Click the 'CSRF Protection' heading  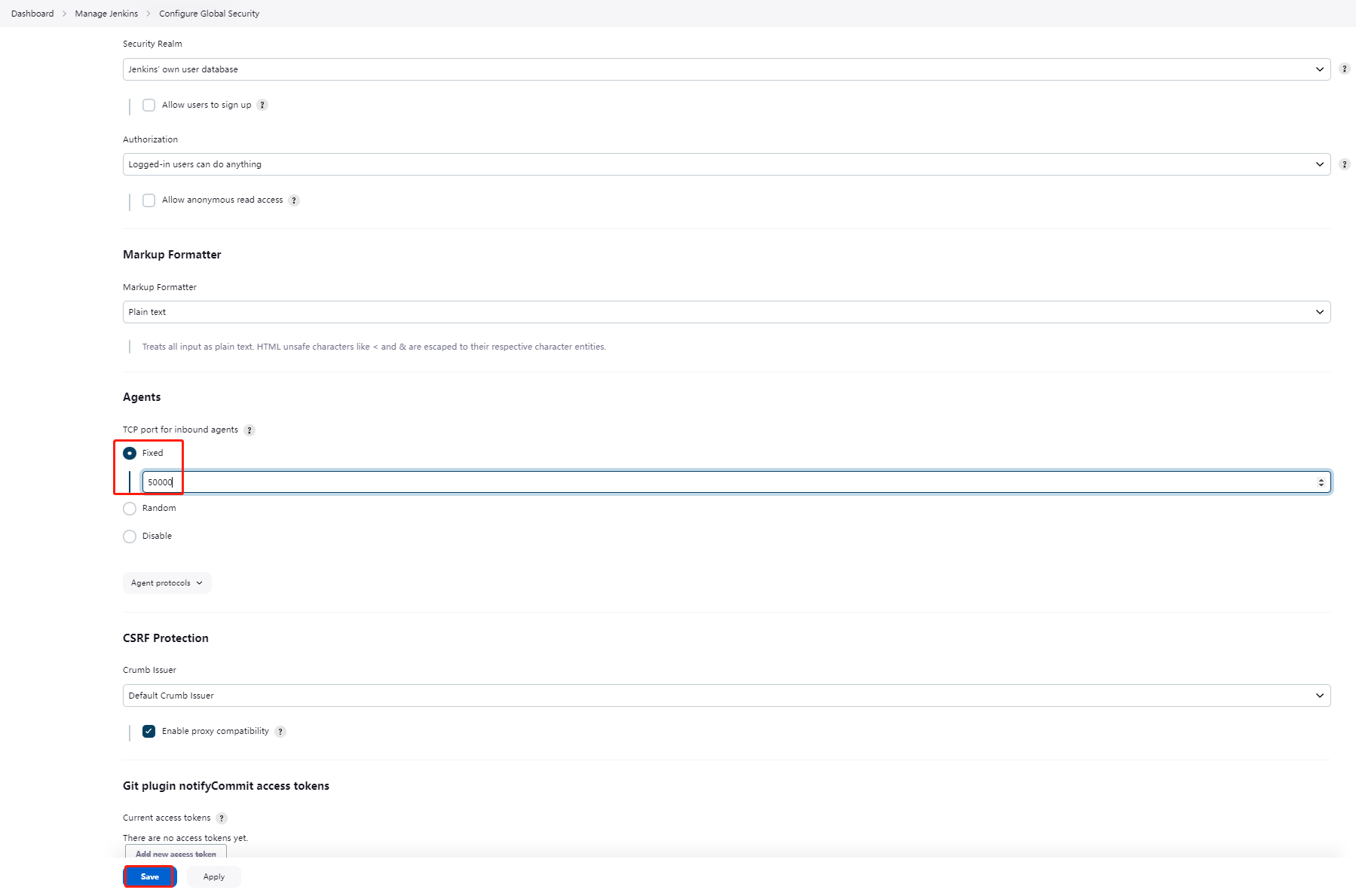click(166, 638)
